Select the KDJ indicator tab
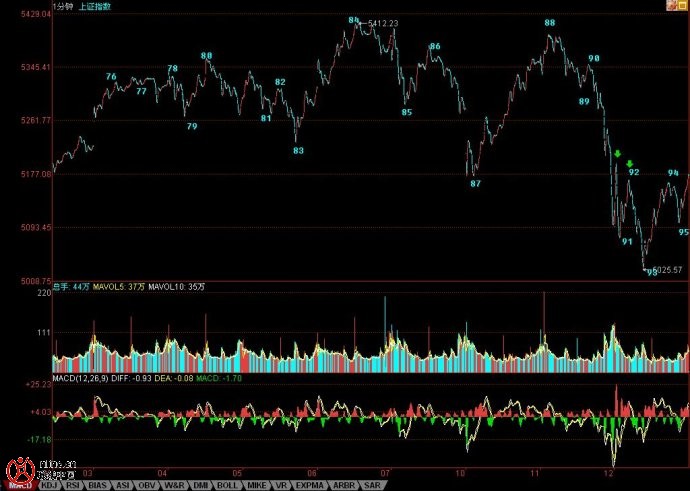 click(x=49, y=485)
